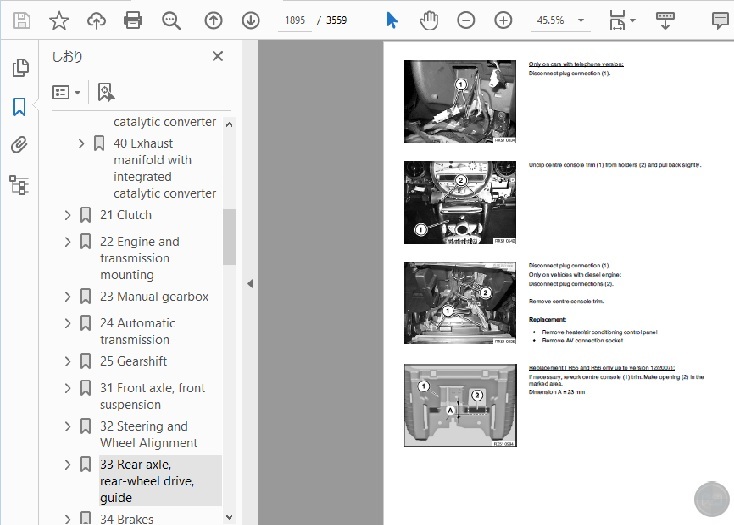Click the diesel plug connections photo
Image resolution: width=734 pixels, height=525 pixels.
pos(460,303)
